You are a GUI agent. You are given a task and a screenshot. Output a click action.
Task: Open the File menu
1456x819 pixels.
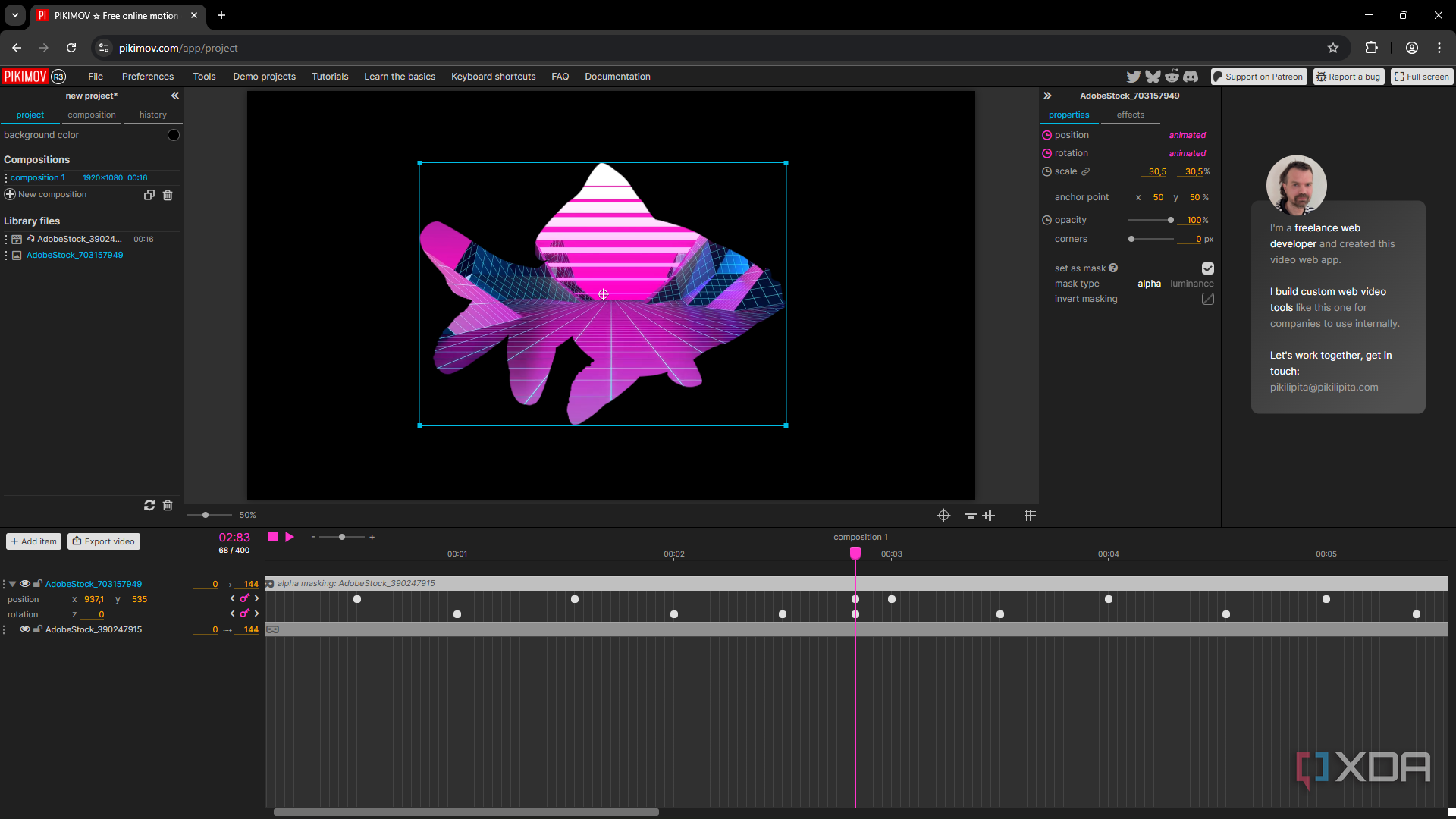[96, 77]
